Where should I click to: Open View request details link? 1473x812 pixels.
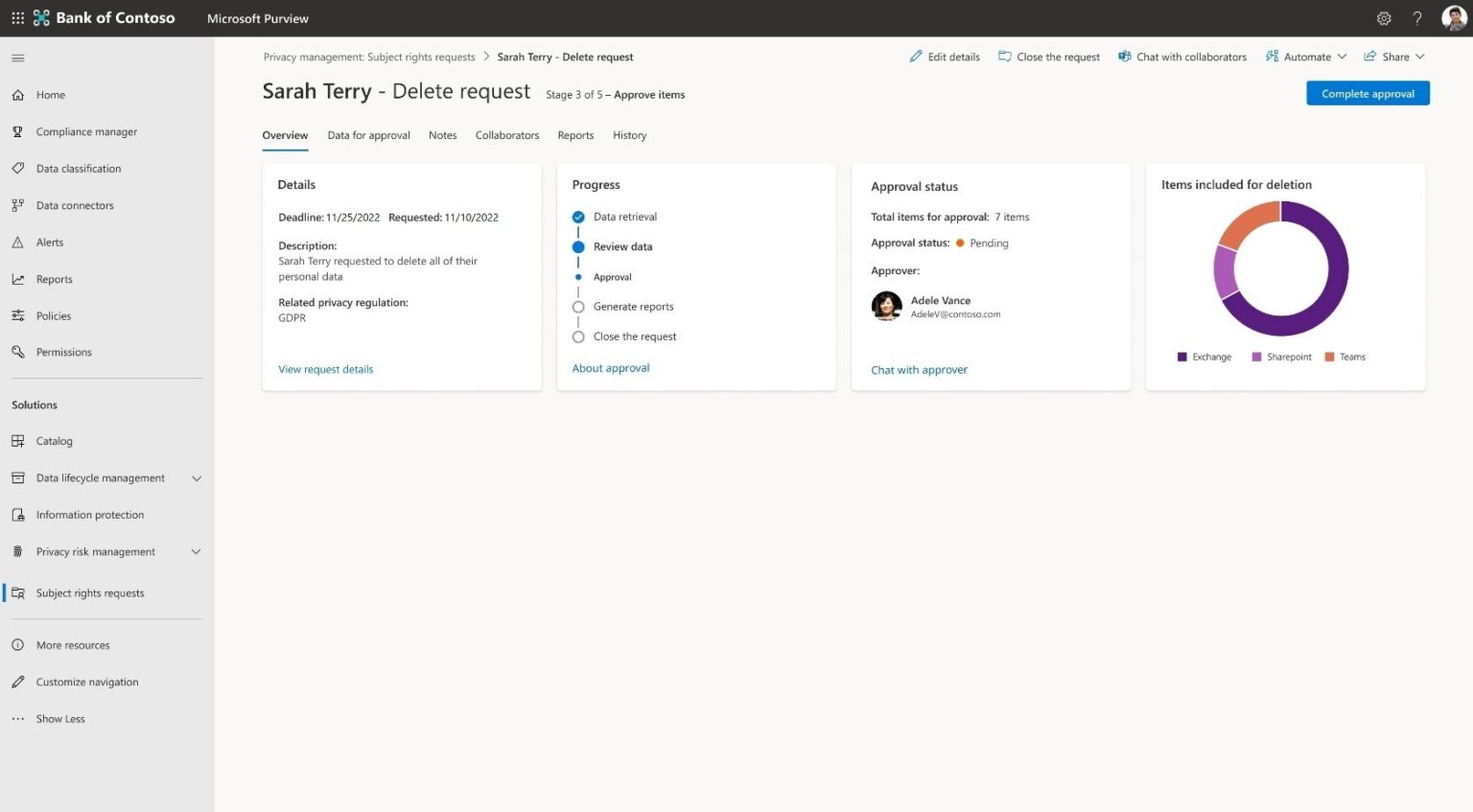click(325, 369)
